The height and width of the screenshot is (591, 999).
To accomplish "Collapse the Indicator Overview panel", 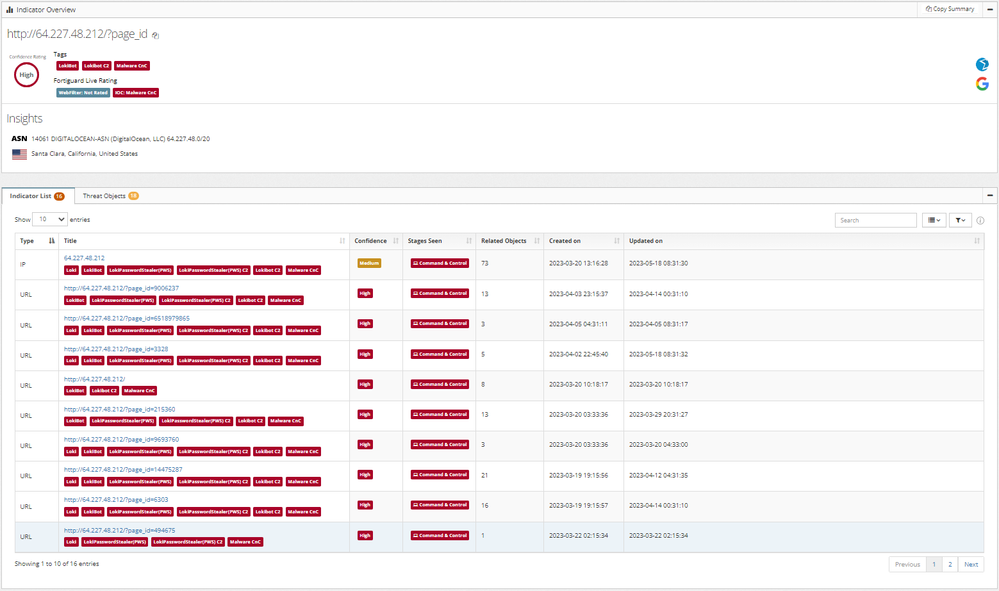I will (x=989, y=9).
